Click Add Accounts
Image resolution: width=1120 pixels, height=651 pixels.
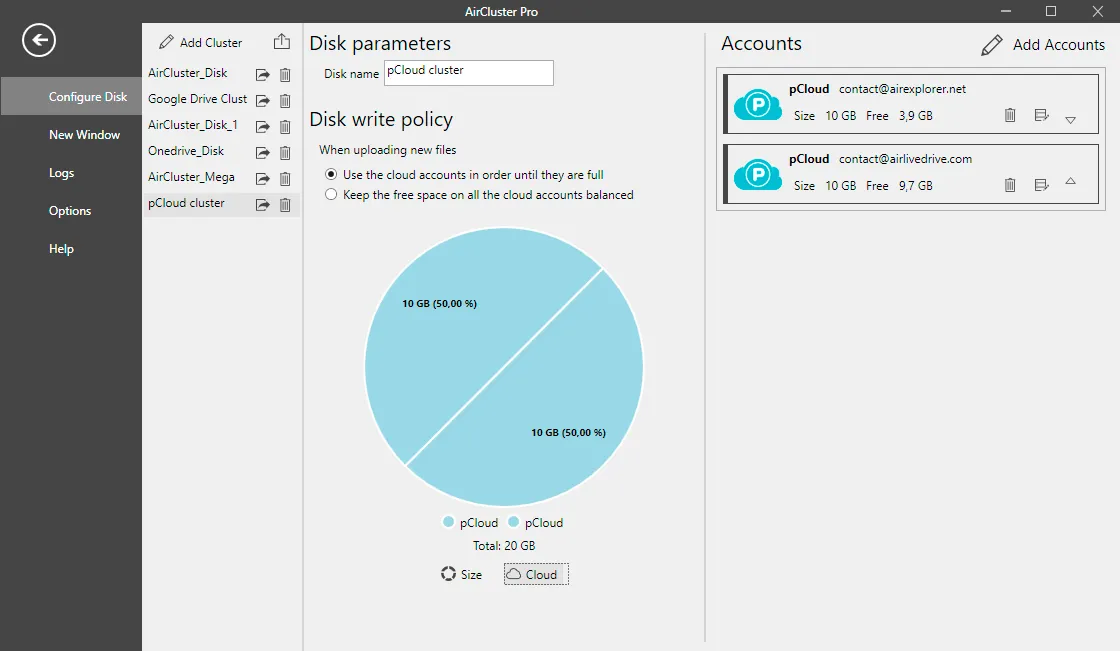[1043, 44]
